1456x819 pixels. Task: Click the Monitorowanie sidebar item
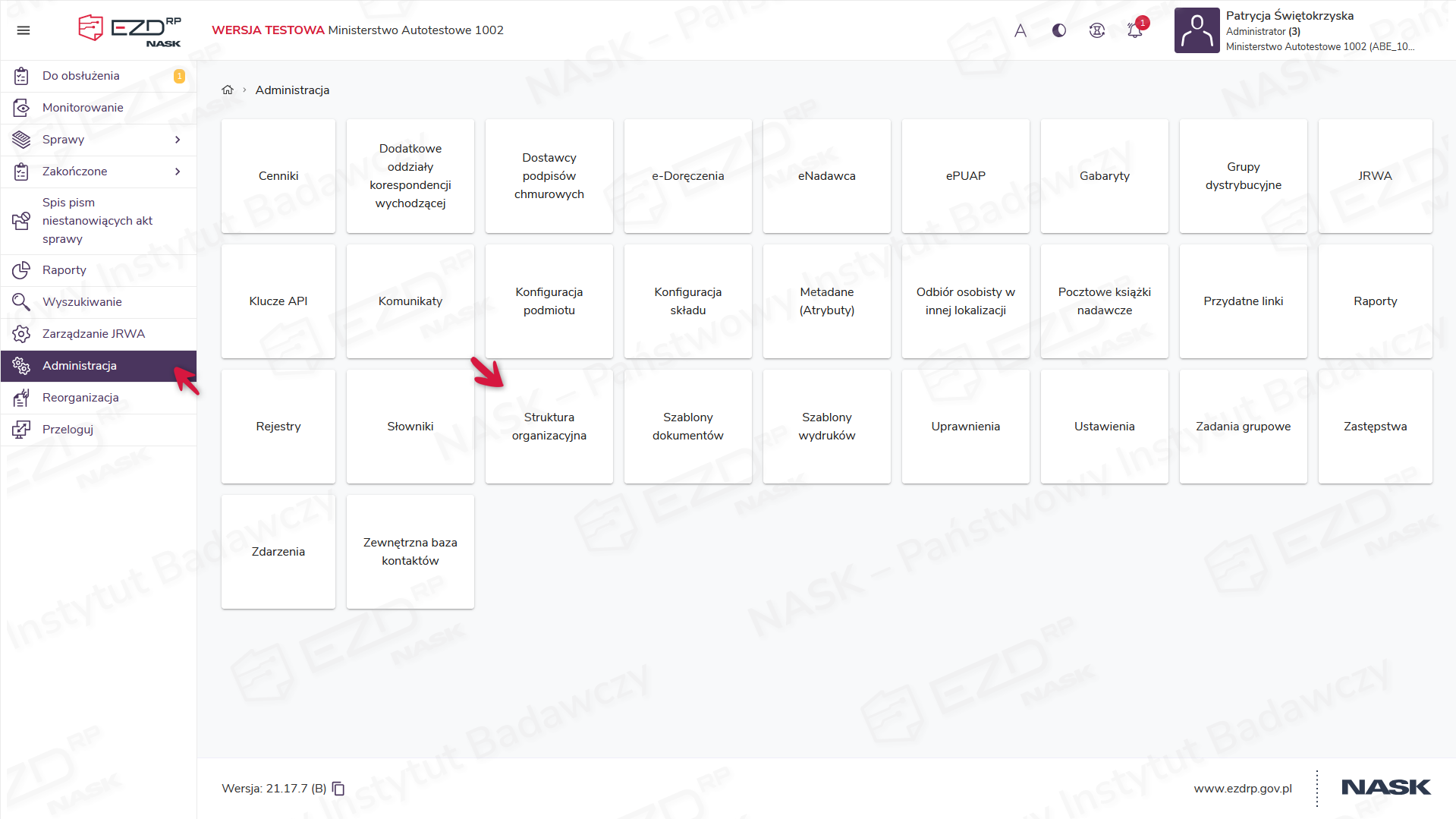click(83, 108)
